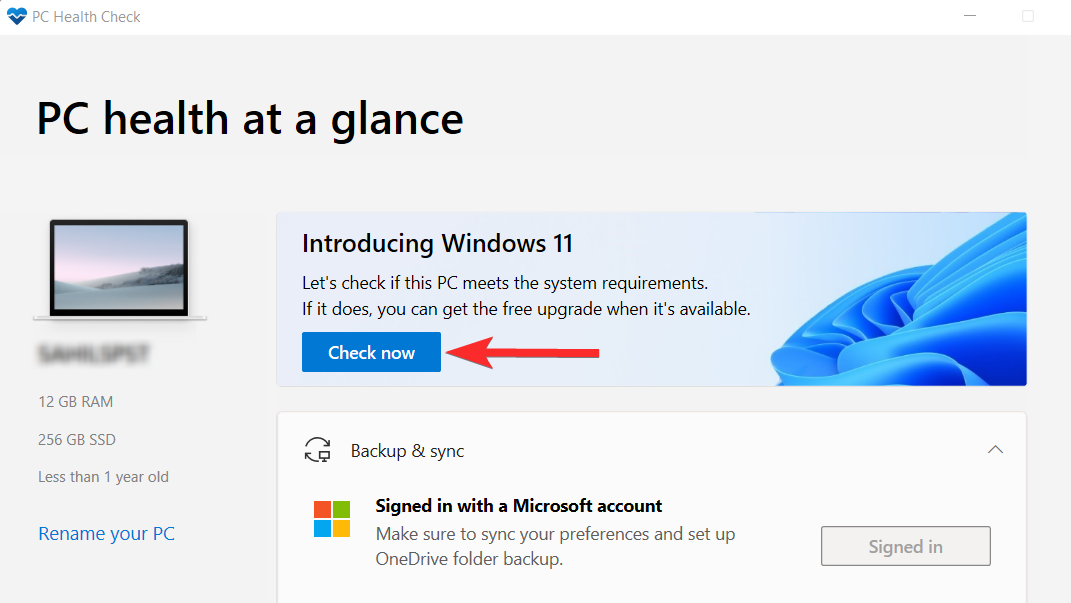Click the Signed in with a Microsoft account text

pyautogui.click(x=518, y=505)
